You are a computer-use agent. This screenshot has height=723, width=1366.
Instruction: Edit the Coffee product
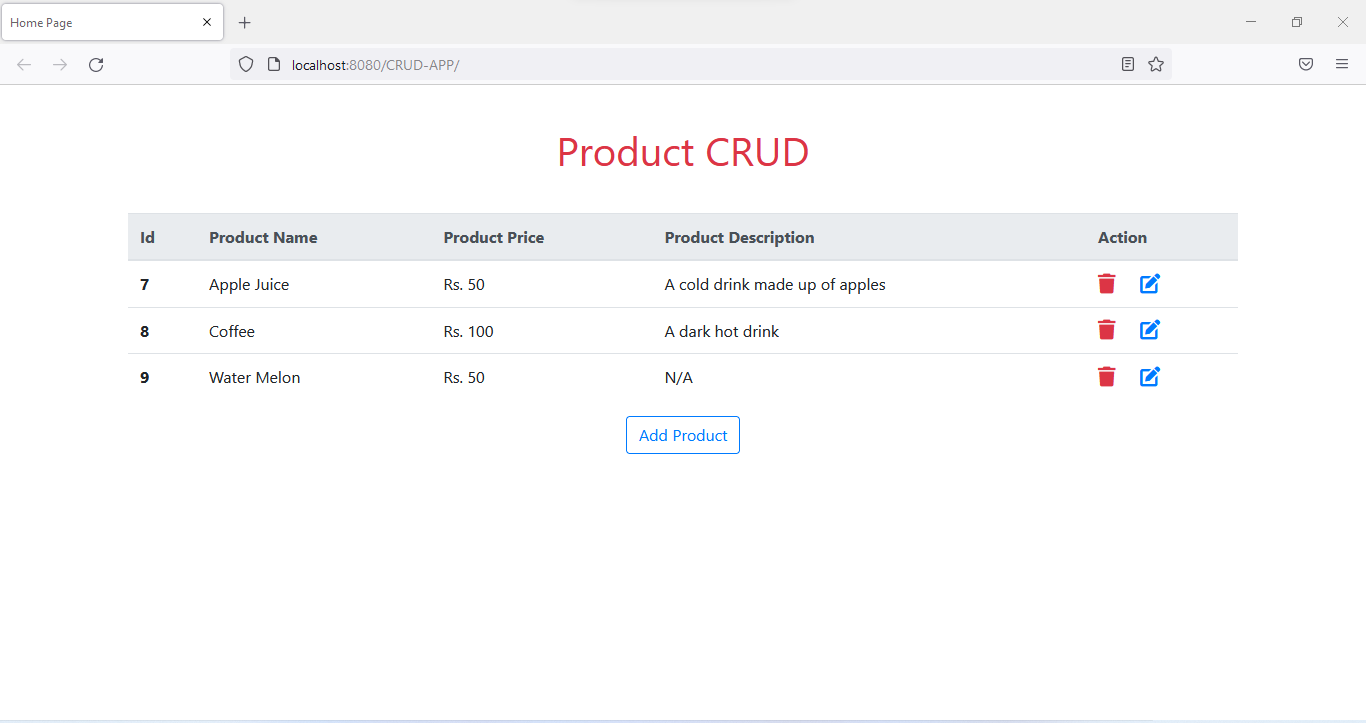pyautogui.click(x=1150, y=330)
